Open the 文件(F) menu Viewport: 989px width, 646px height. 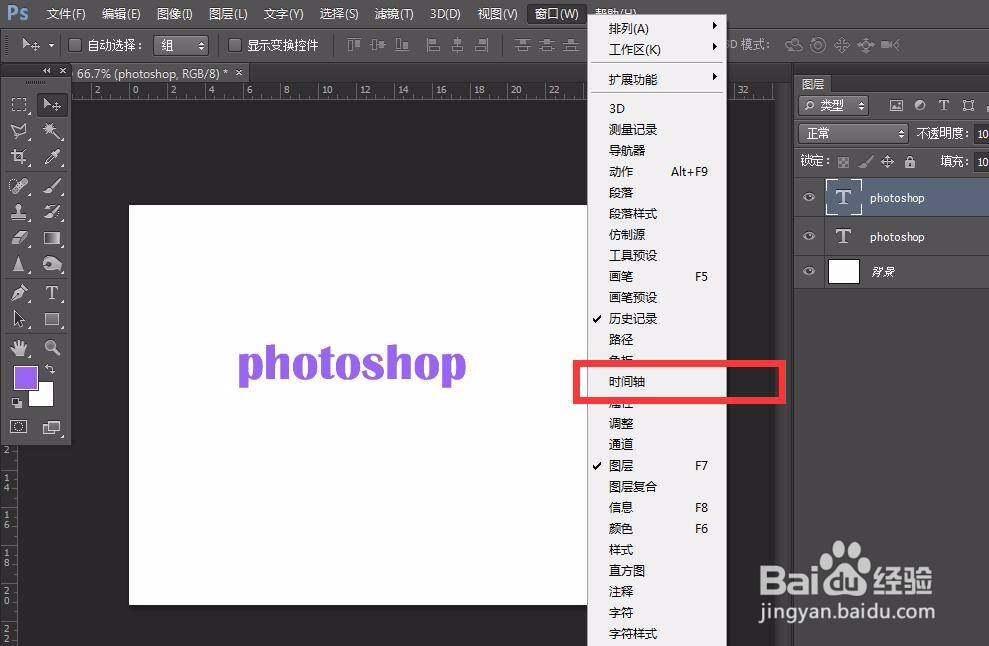66,13
